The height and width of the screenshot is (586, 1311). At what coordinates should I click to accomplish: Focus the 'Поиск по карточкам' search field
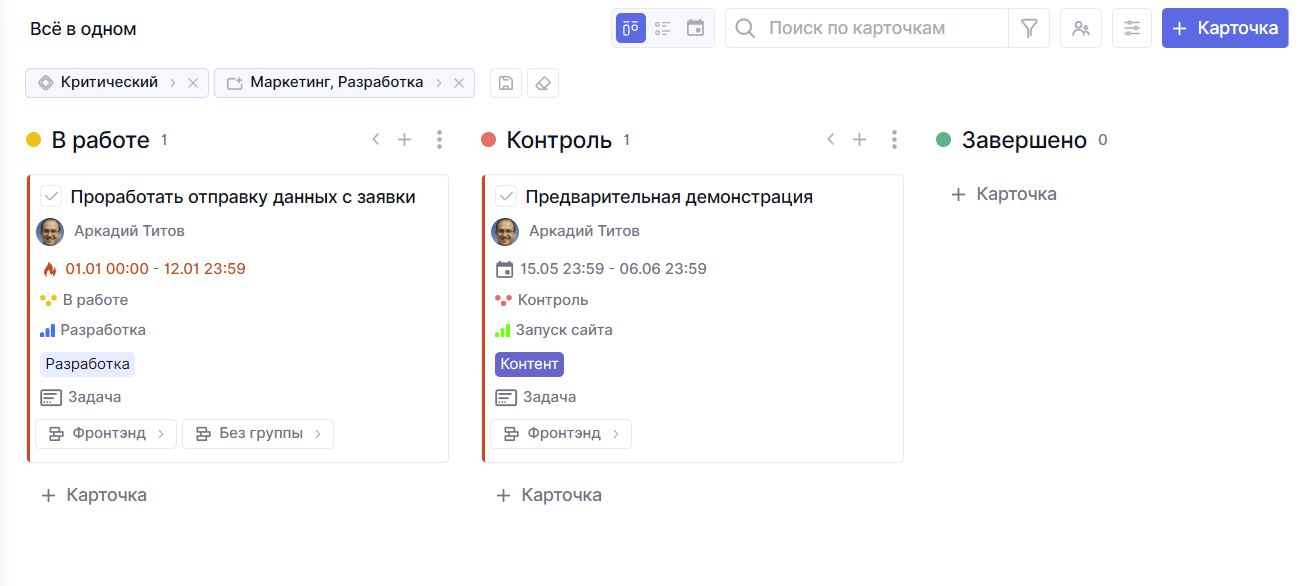point(880,28)
